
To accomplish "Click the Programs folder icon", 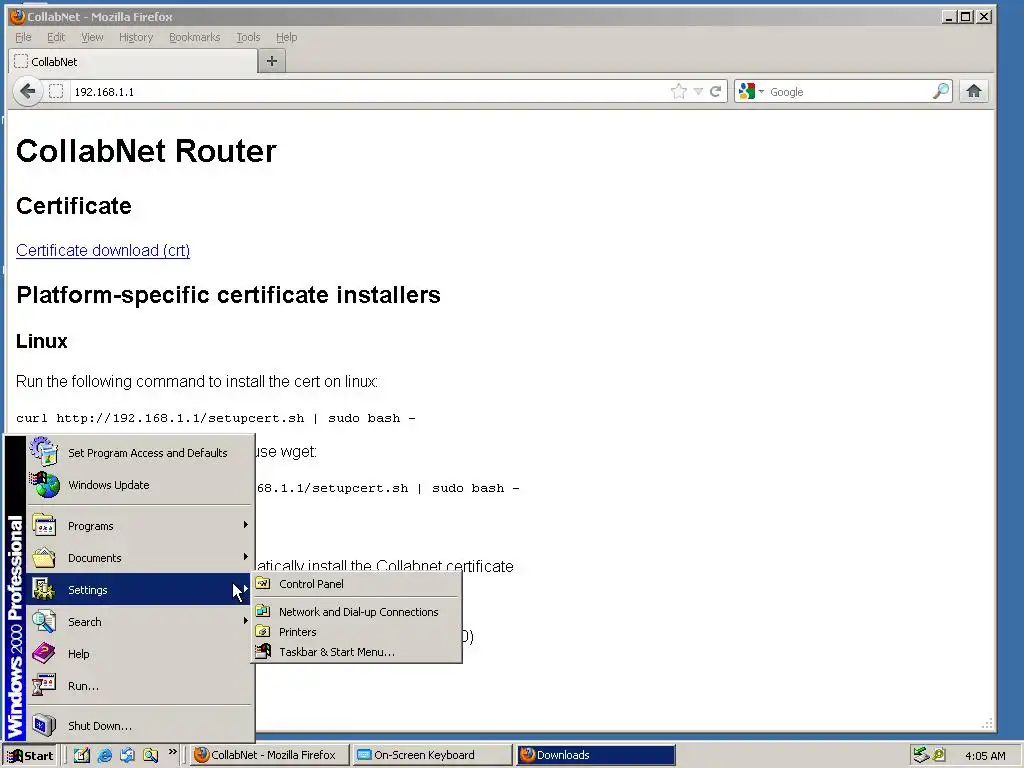I will click(x=44, y=526).
